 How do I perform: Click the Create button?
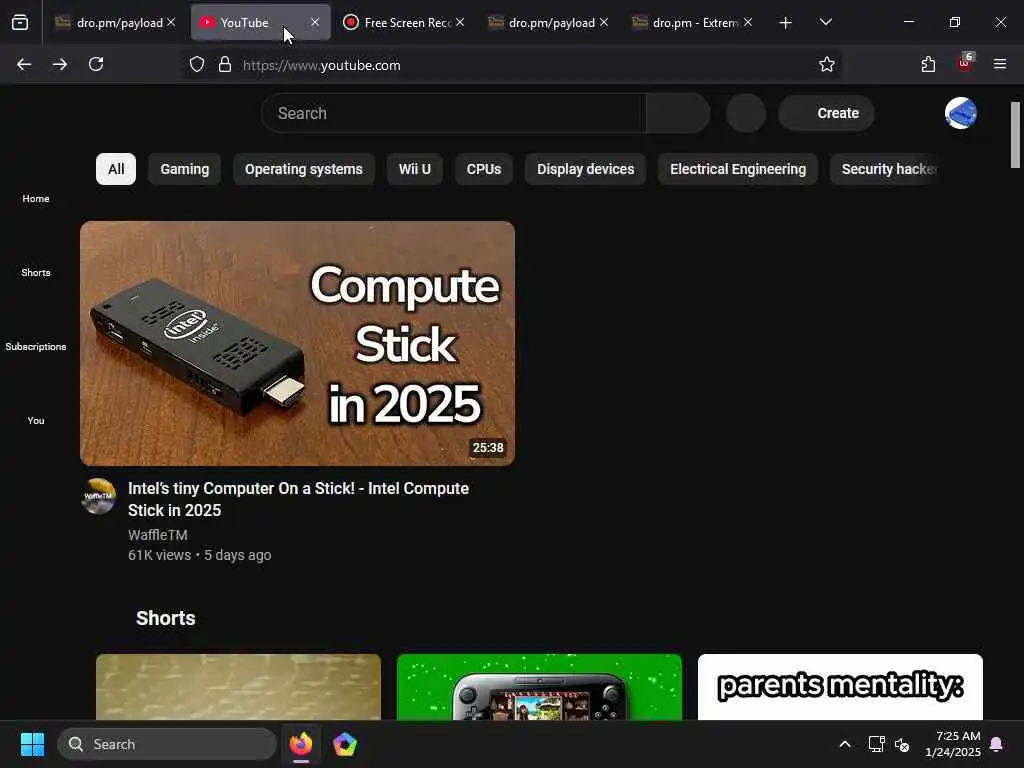coord(826,113)
